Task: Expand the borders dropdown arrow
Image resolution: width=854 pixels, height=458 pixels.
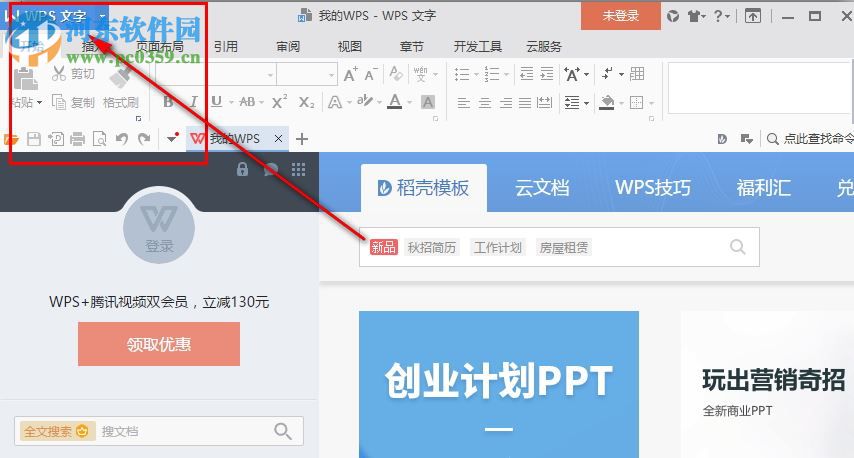Action: click(651, 103)
